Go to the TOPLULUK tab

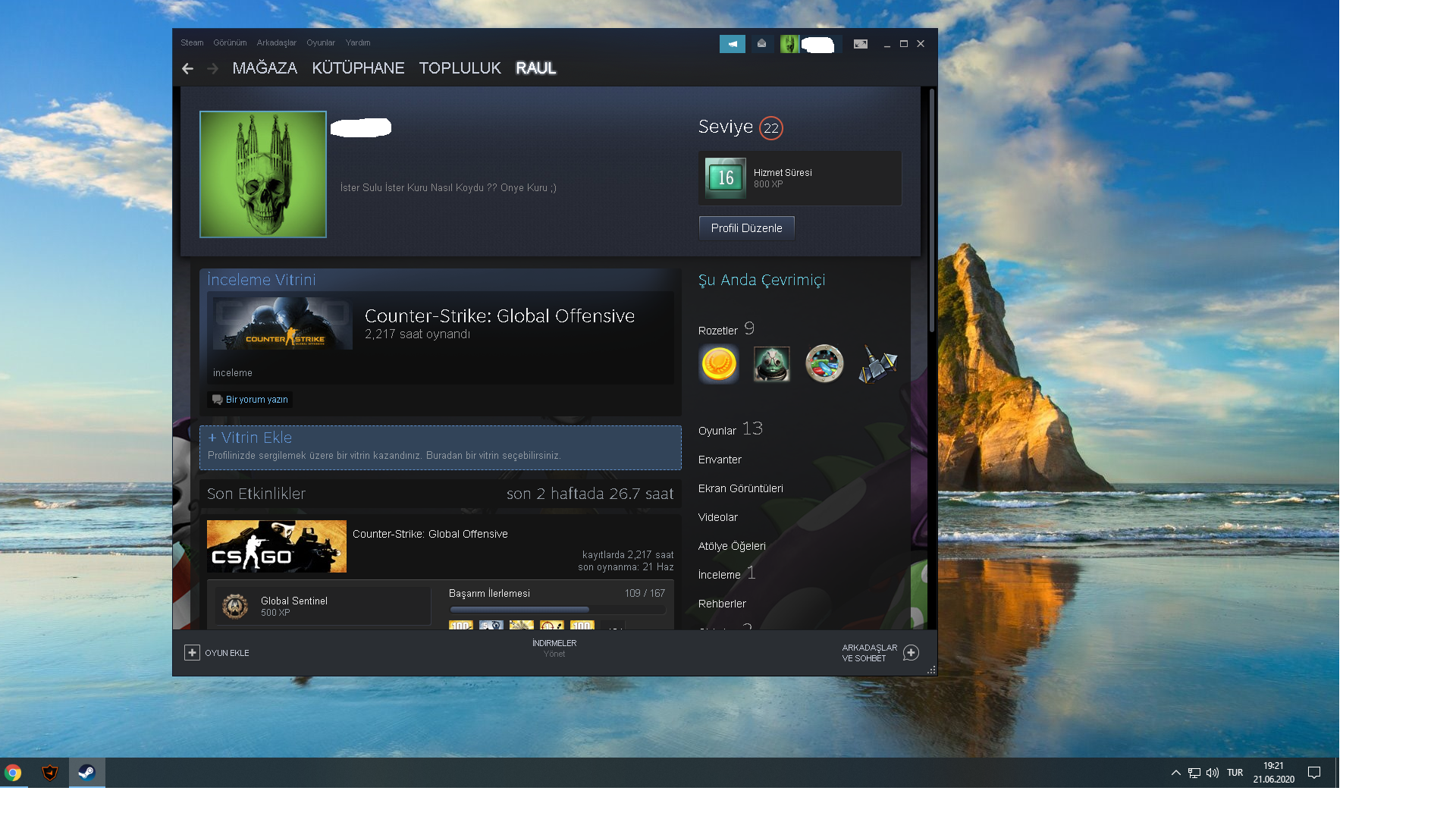tap(460, 68)
